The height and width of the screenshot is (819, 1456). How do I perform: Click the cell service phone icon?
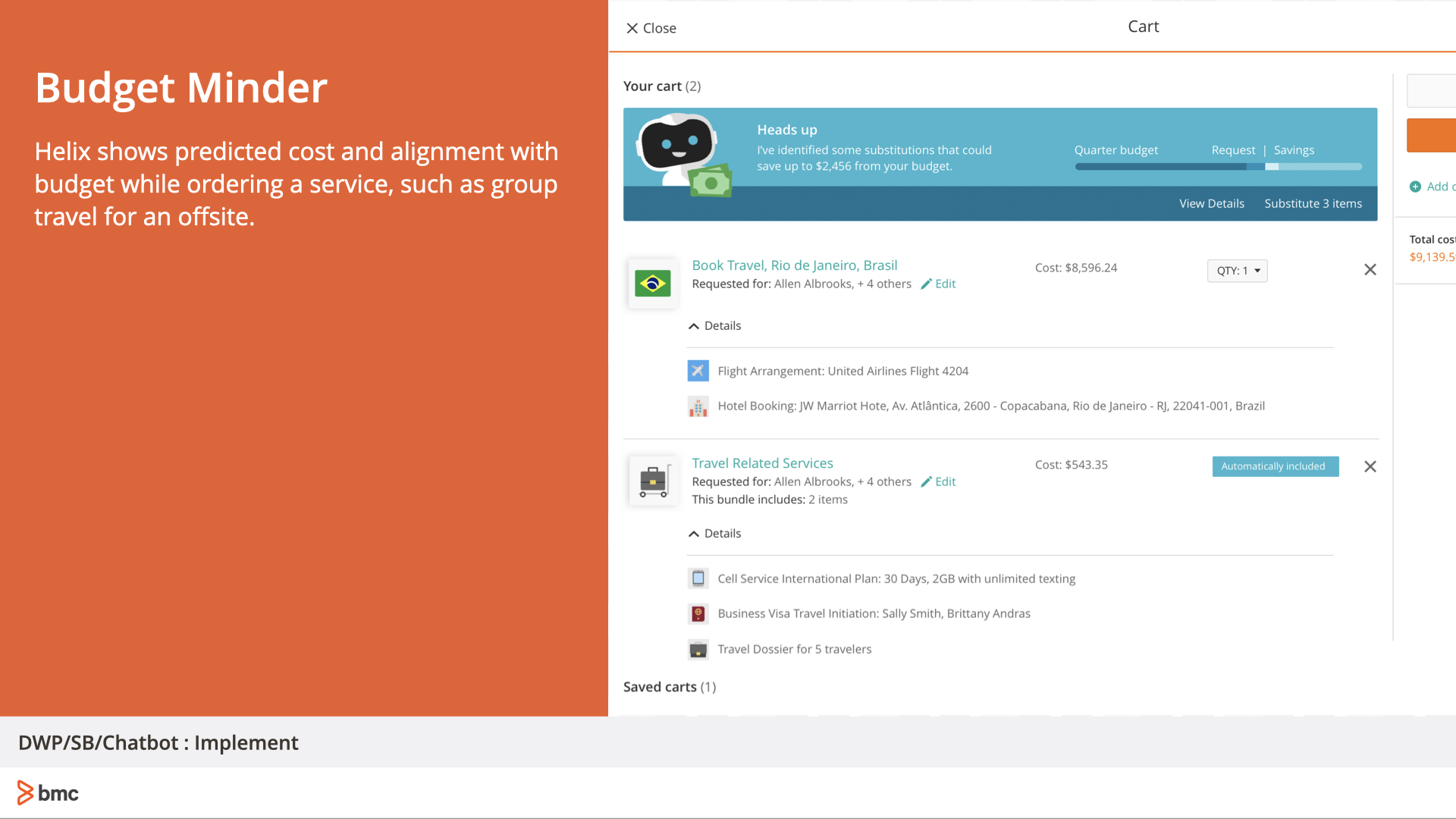coord(698,579)
